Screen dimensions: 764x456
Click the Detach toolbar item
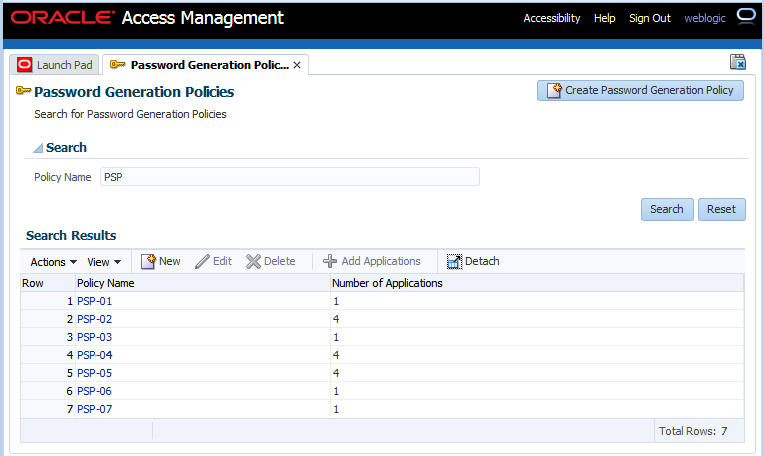point(473,261)
